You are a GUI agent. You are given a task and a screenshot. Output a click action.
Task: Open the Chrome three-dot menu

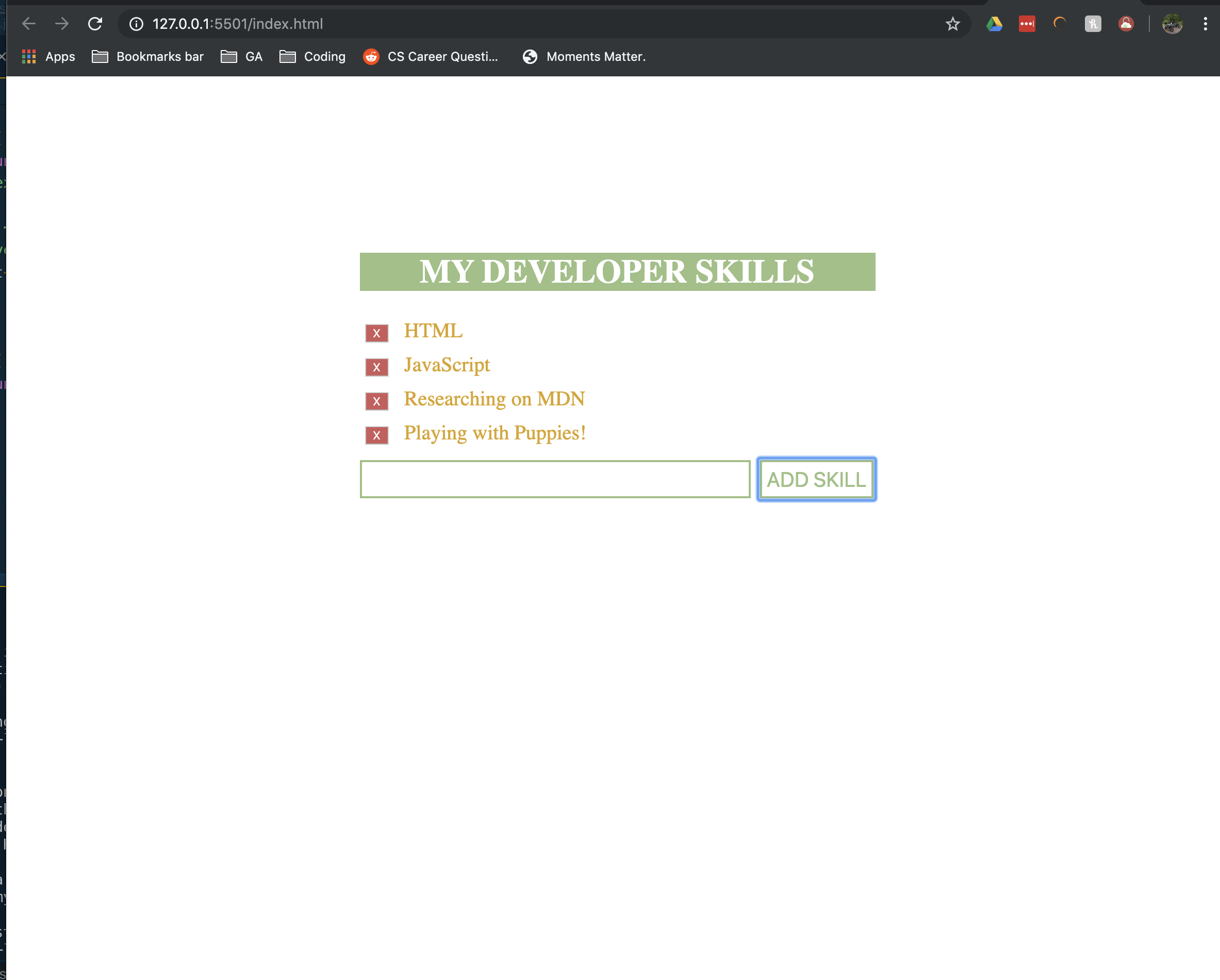coord(1206,24)
